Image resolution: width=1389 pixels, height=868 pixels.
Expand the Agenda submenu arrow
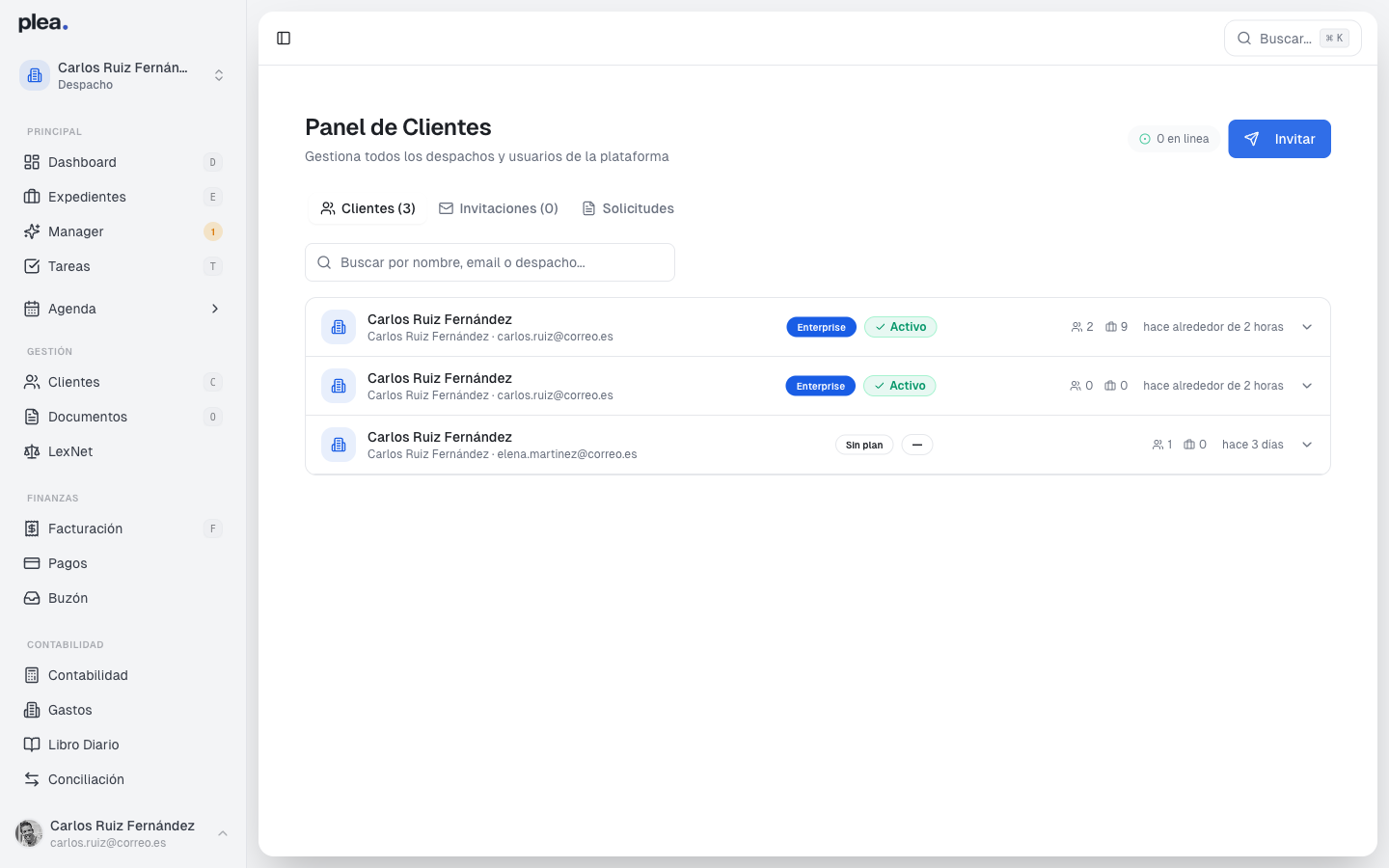click(x=214, y=309)
